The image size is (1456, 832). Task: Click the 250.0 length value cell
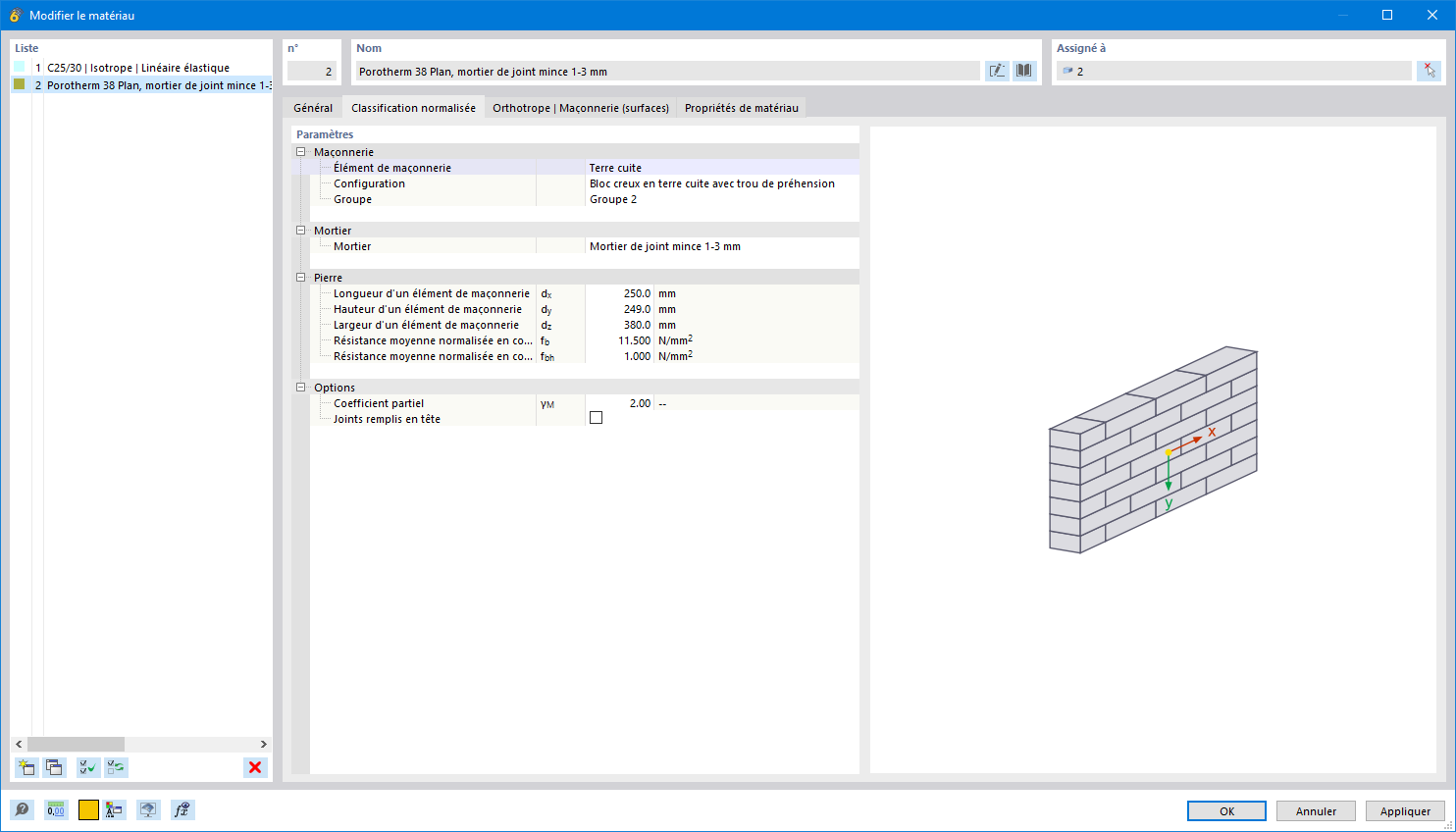pyautogui.click(x=619, y=293)
